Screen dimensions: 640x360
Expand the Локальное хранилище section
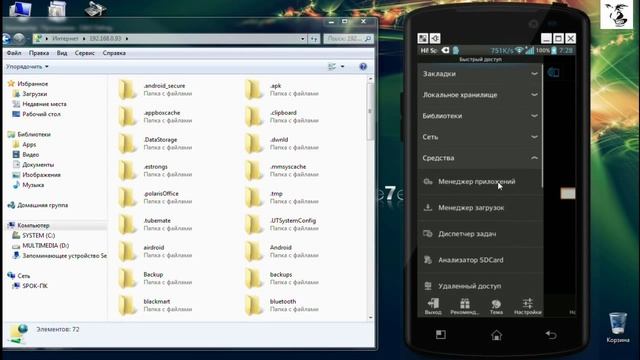(x=480, y=95)
